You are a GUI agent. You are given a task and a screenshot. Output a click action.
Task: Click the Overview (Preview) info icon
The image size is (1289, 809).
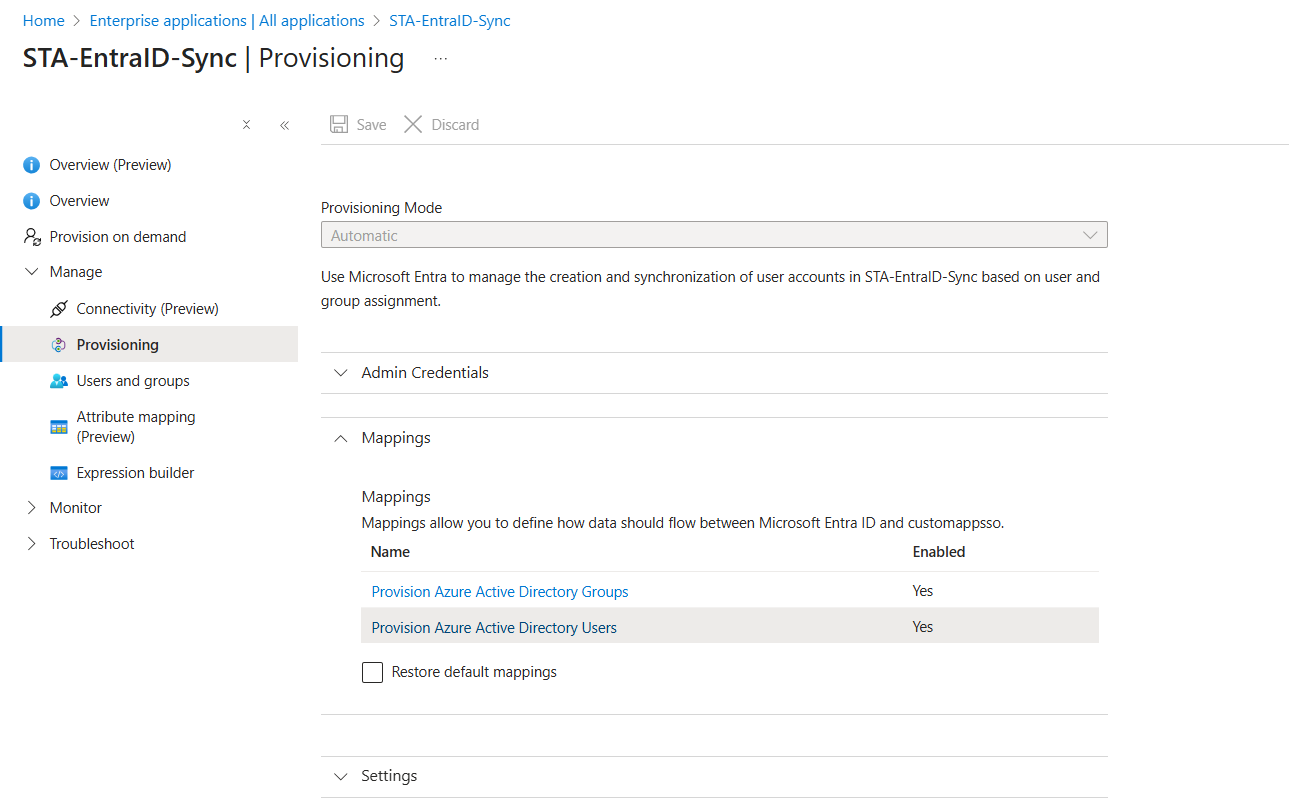click(x=32, y=165)
